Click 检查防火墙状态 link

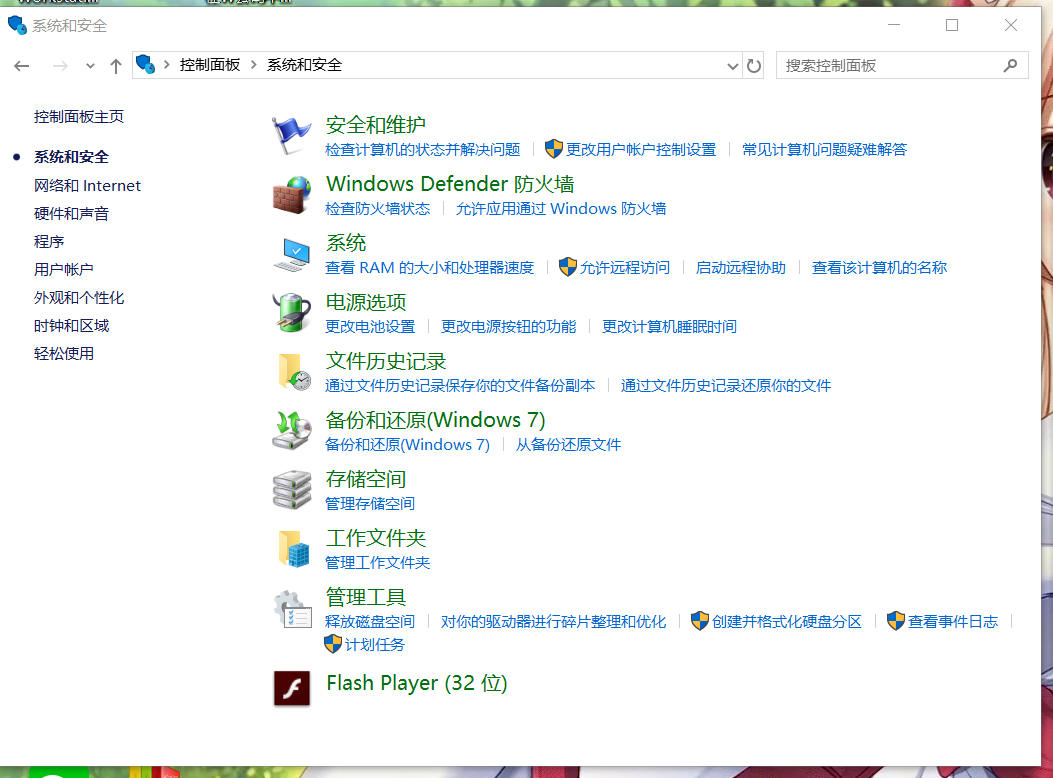[x=377, y=209]
